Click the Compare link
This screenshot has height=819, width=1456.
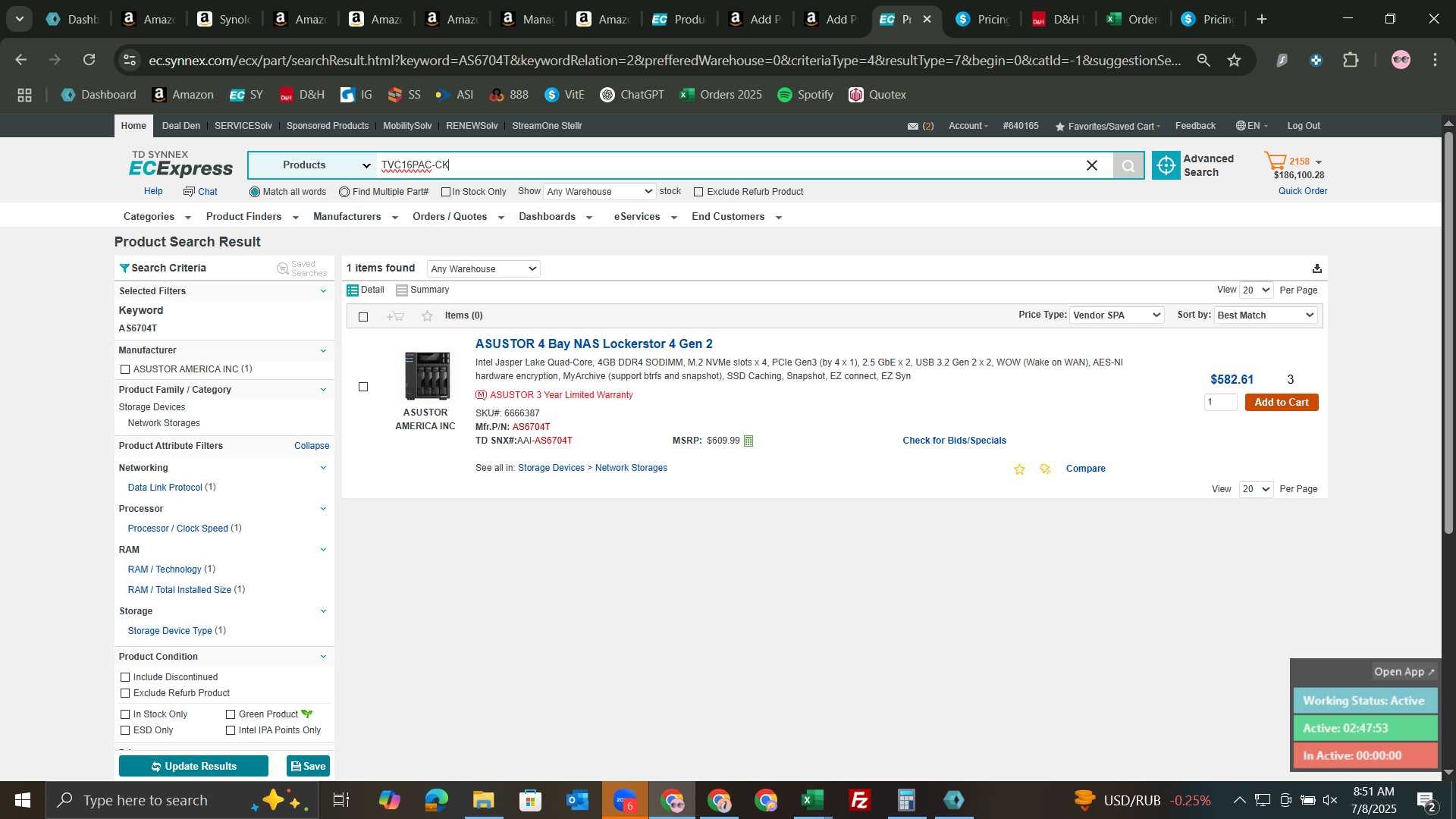(x=1085, y=469)
